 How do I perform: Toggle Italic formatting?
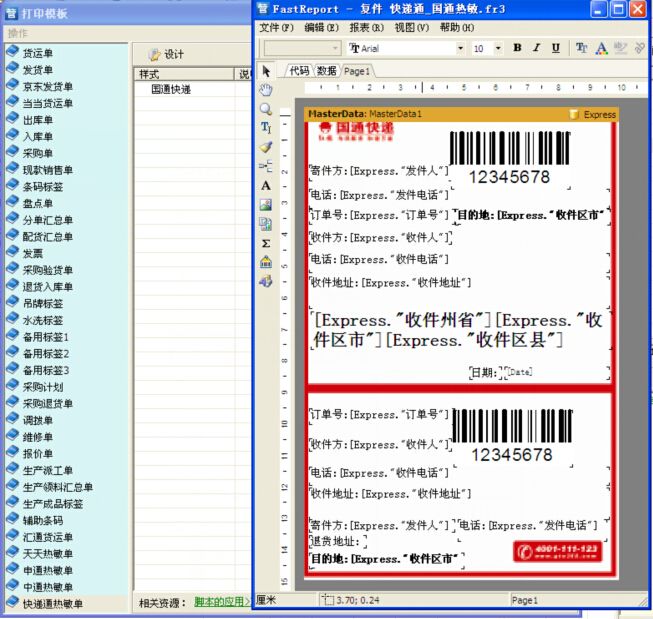click(537, 47)
